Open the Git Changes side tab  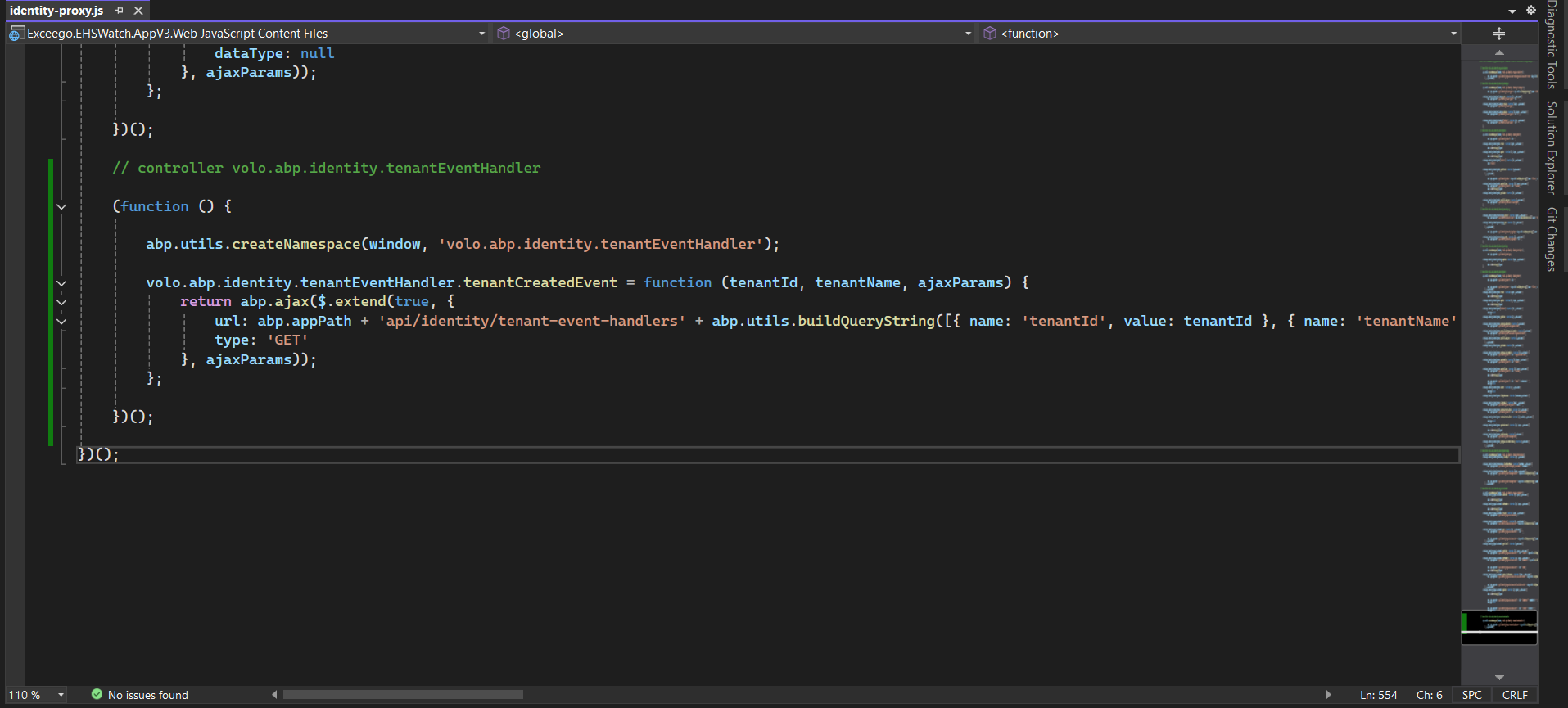pos(1551,238)
